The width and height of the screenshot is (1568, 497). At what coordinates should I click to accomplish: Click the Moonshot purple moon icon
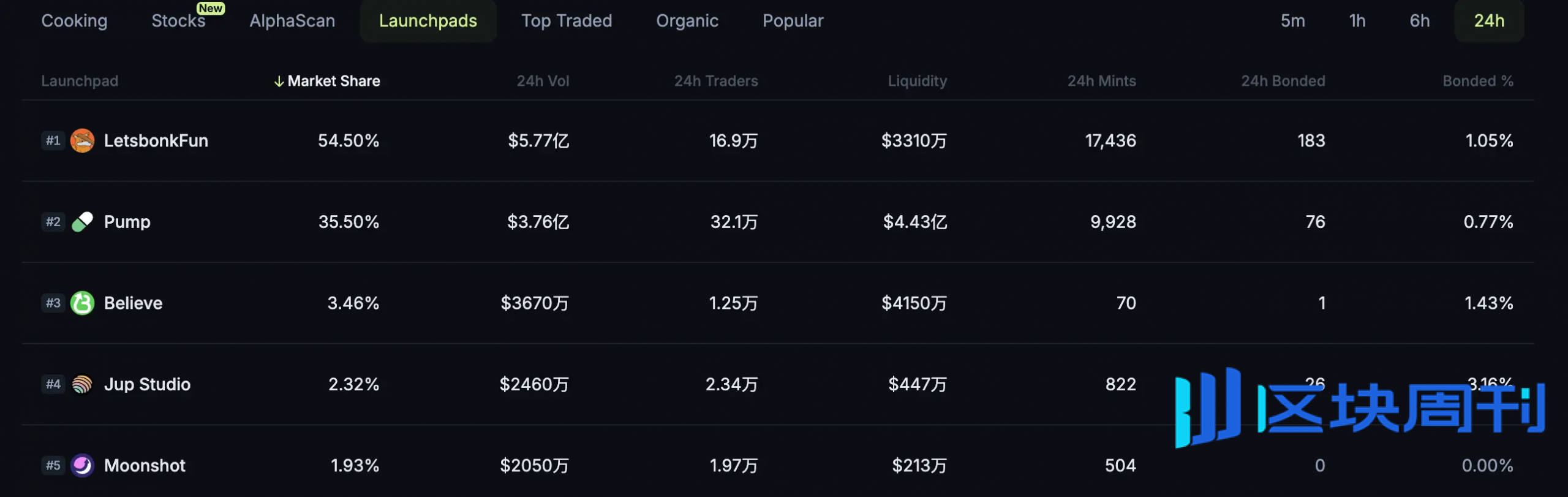pyautogui.click(x=82, y=466)
